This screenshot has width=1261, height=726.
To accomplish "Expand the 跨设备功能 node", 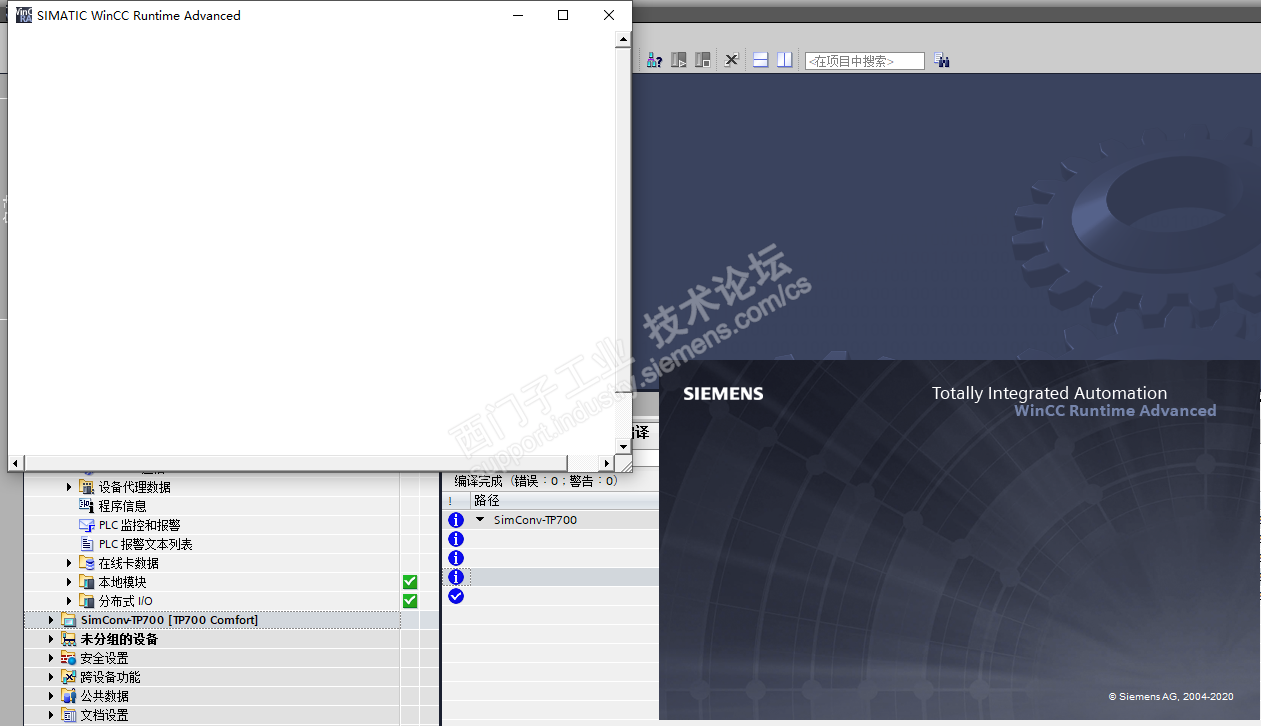I will [x=52, y=677].
